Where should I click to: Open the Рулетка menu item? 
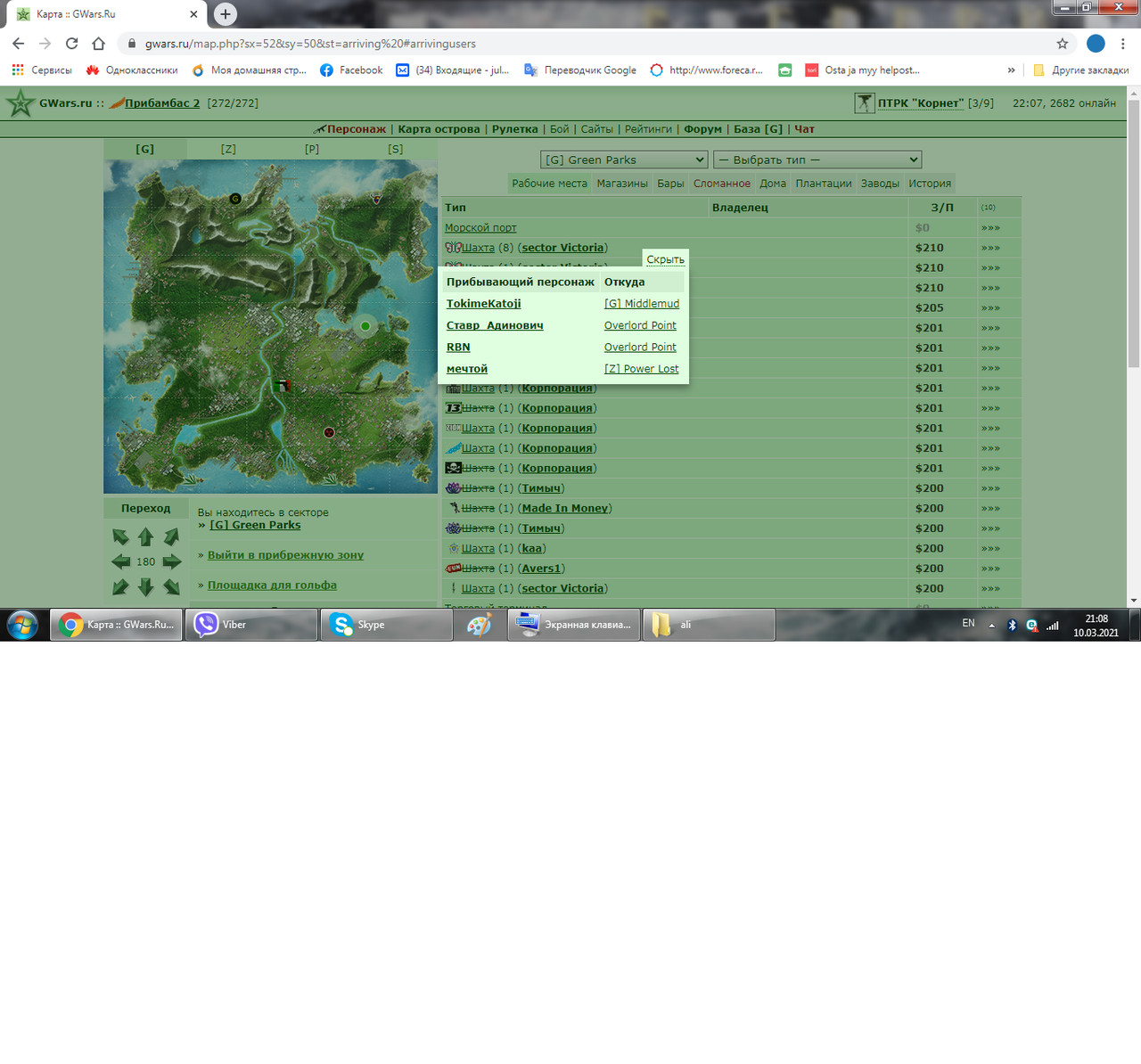(515, 129)
